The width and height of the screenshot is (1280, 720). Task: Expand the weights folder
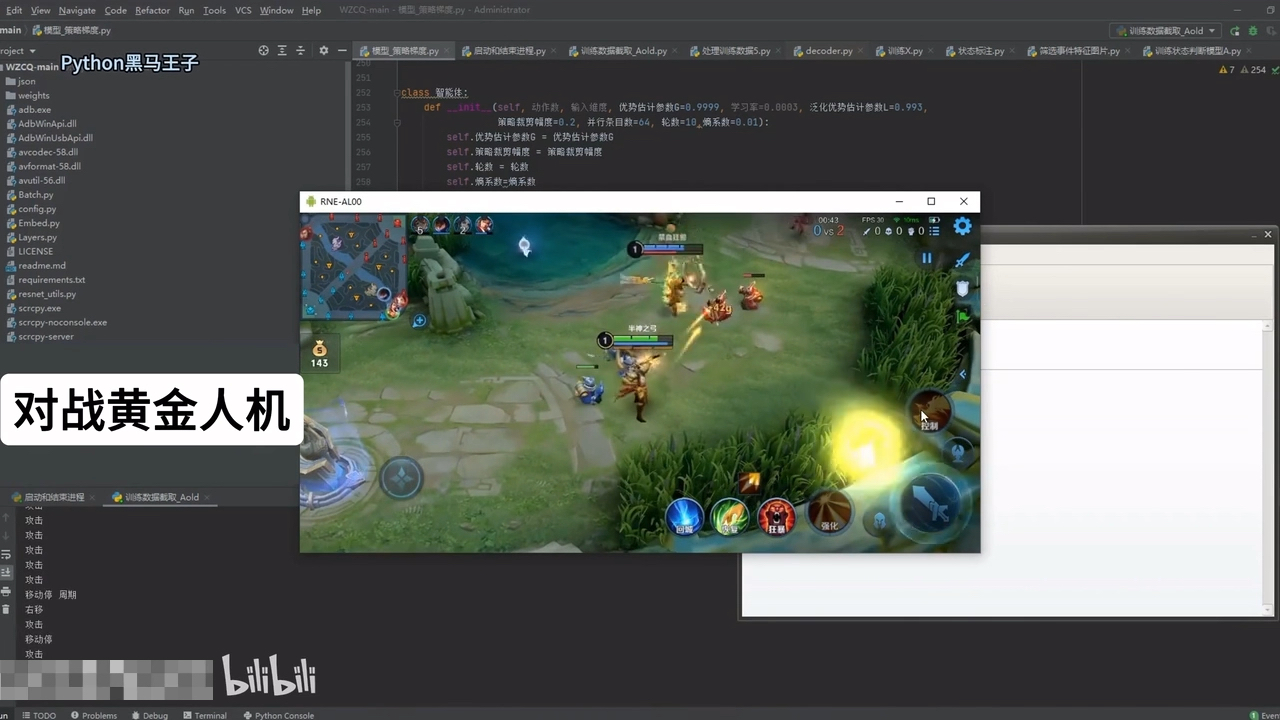[x=33, y=96]
